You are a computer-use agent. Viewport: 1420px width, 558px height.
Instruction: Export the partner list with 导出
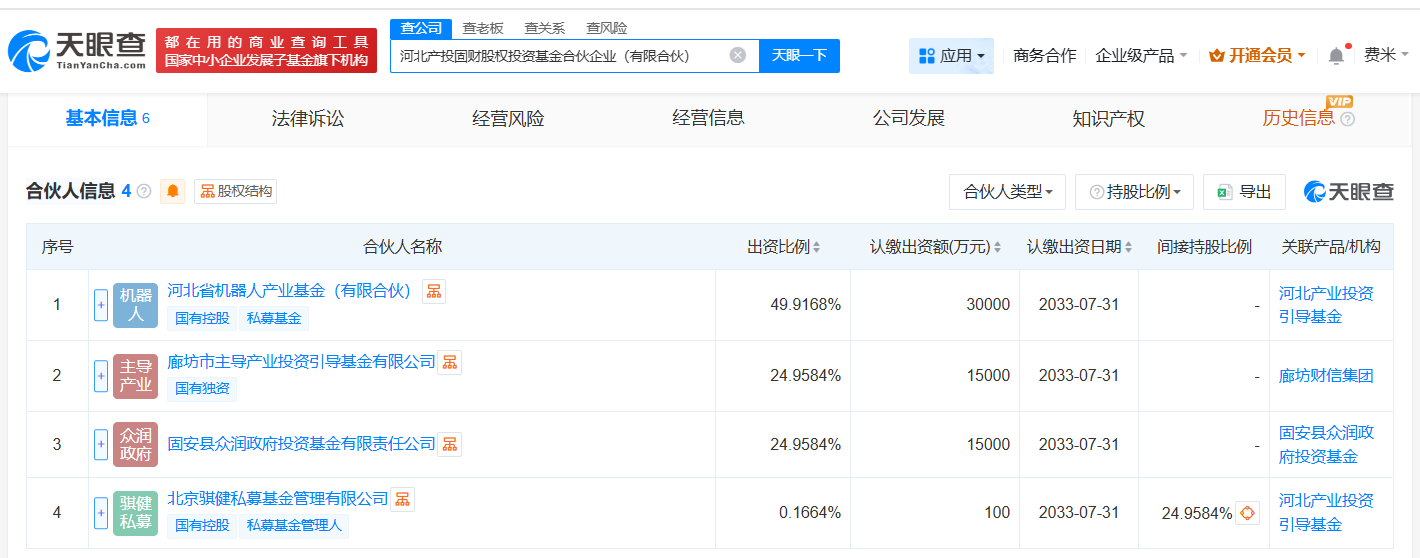tap(1244, 192)
